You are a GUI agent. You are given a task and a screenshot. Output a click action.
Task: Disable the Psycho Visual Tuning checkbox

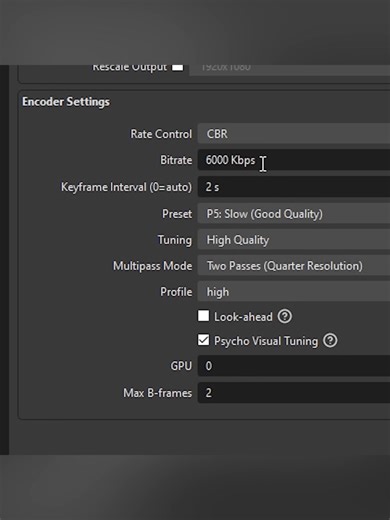[203, 340]
